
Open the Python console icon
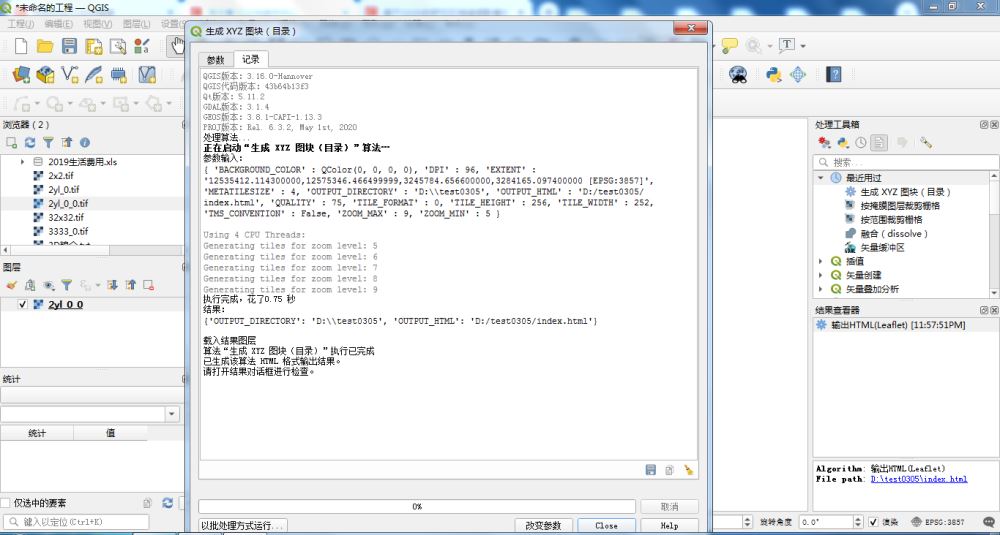click(x=773, y=74)
